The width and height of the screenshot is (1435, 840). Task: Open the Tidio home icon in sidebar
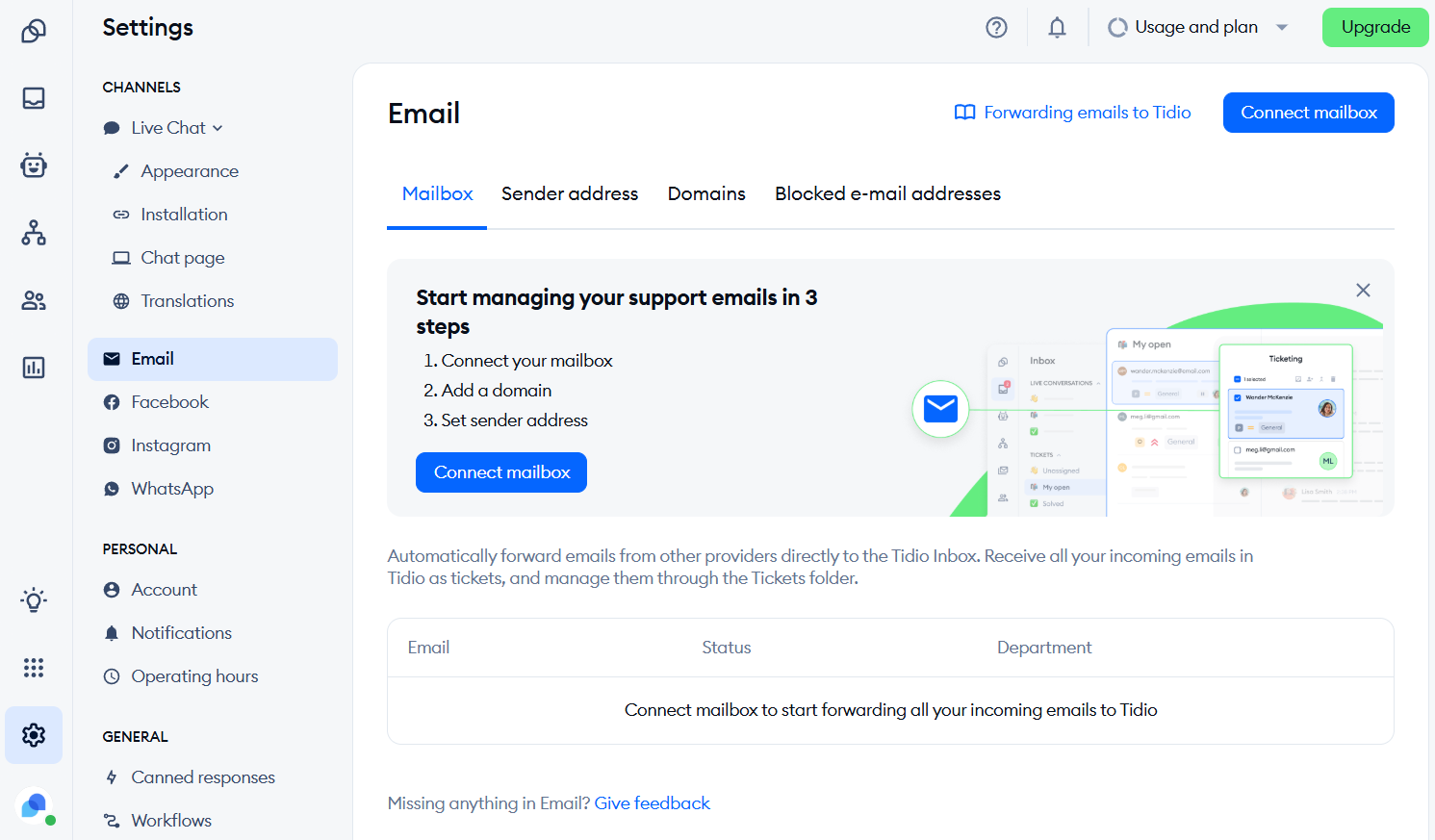pos(34,31)
